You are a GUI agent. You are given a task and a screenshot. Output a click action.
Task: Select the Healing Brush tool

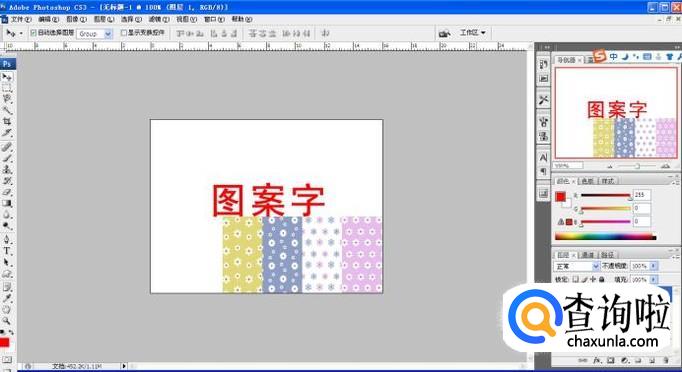point(7,147)
